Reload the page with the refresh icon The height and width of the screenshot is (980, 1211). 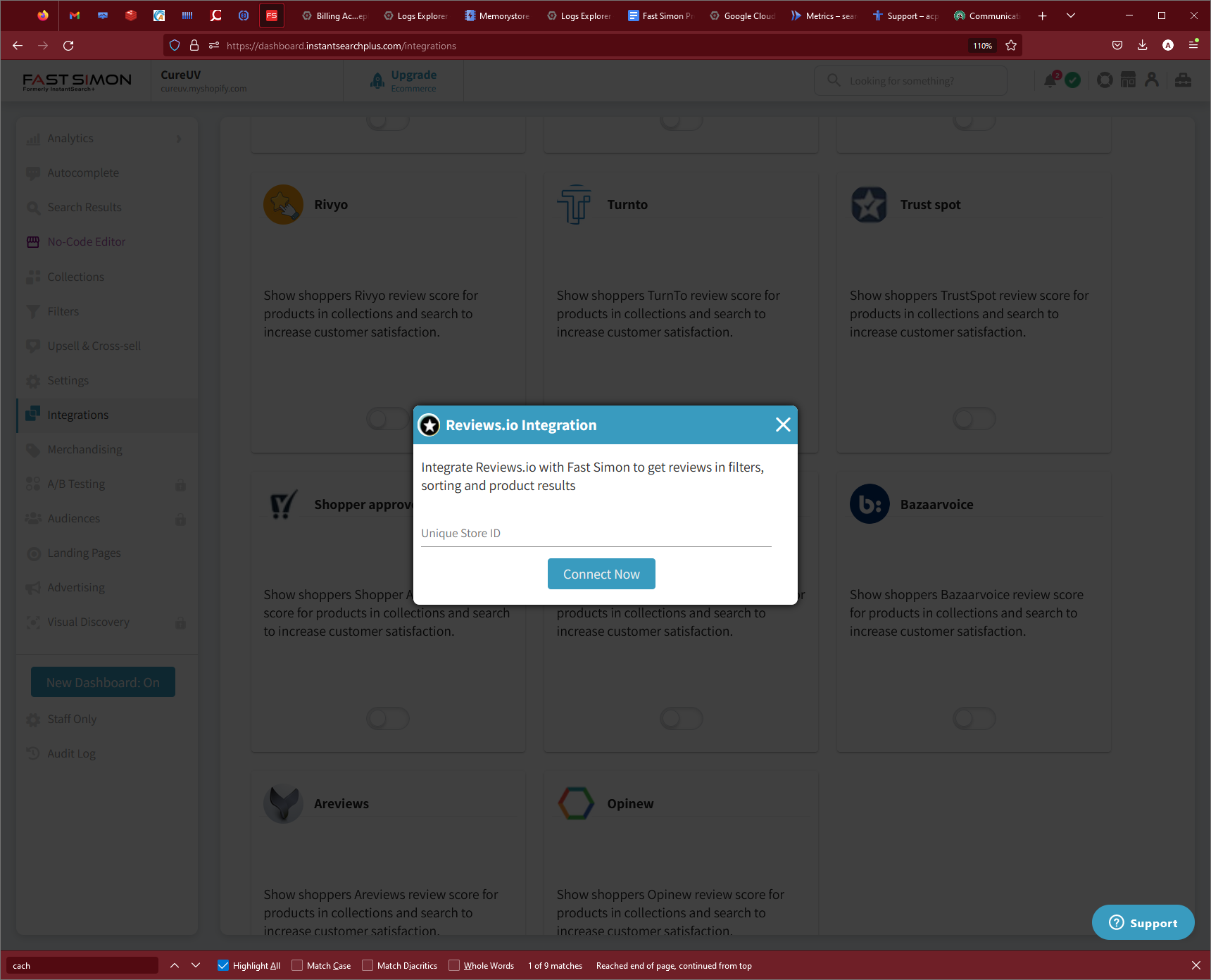(x=68, y=46)
